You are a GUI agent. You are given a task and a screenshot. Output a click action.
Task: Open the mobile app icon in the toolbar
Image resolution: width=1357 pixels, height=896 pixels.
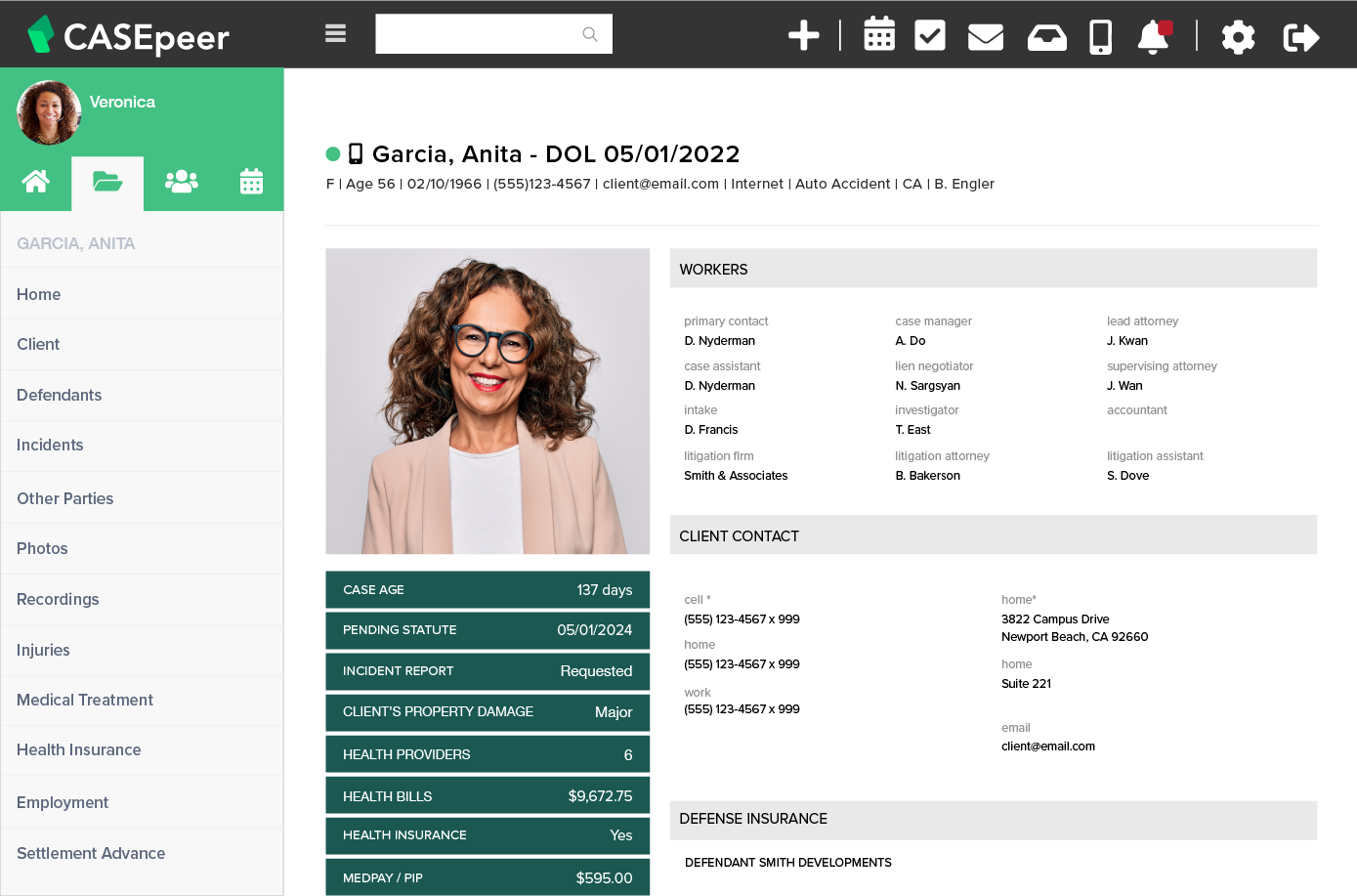[x=1100, y=36]
